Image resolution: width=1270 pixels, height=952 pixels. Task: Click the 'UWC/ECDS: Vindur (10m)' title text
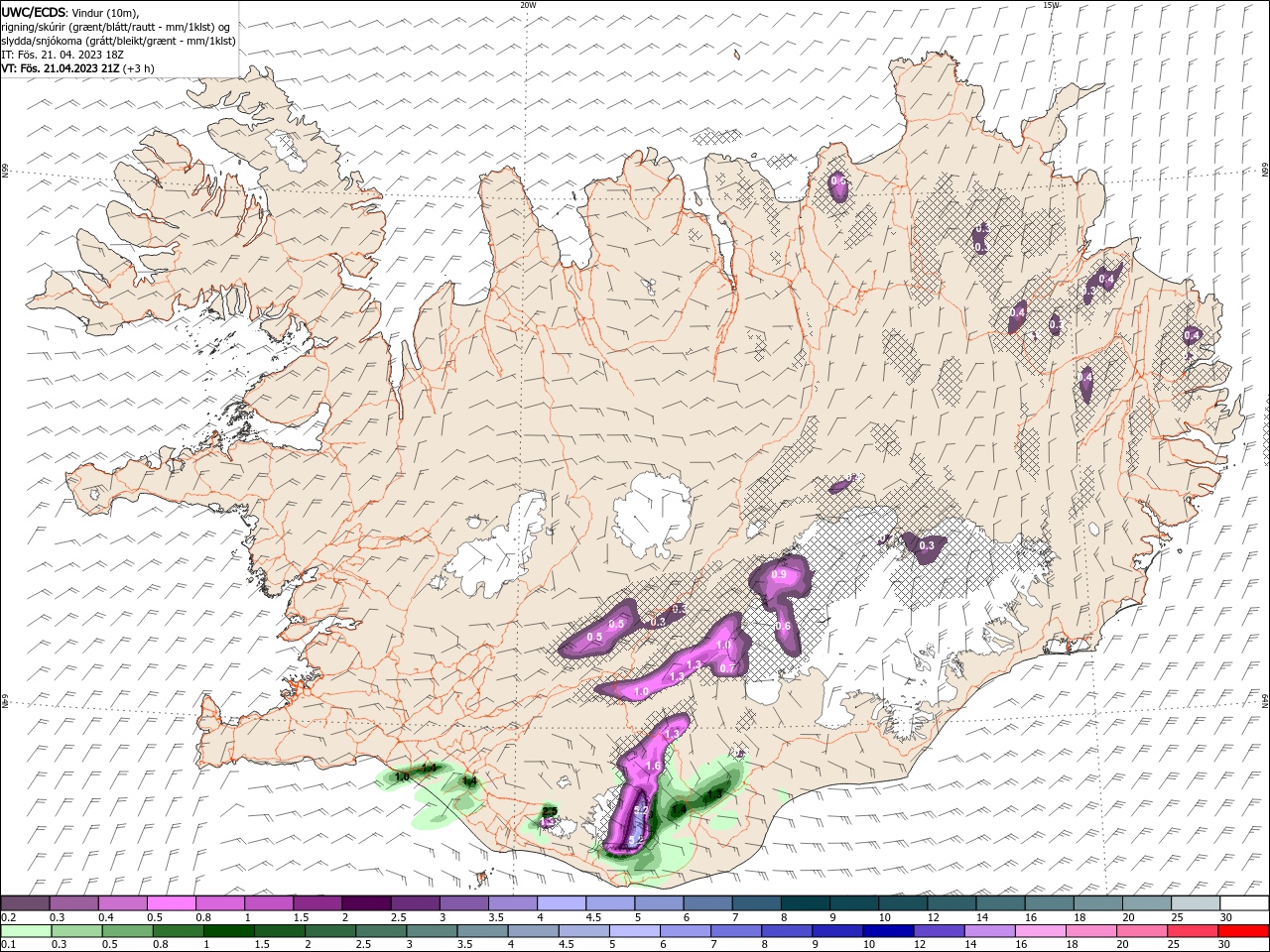(x=70, y=12)
